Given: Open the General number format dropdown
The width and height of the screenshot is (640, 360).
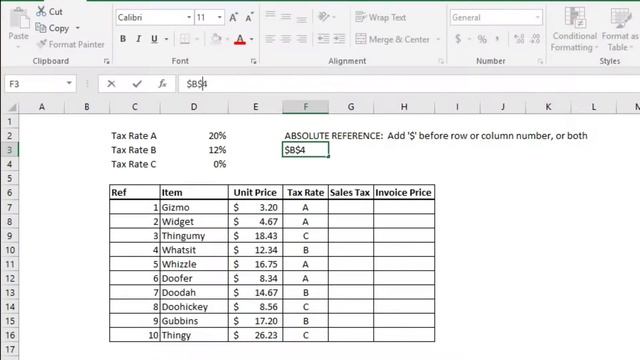Looking at the screenshot, I should pos(538,18).
